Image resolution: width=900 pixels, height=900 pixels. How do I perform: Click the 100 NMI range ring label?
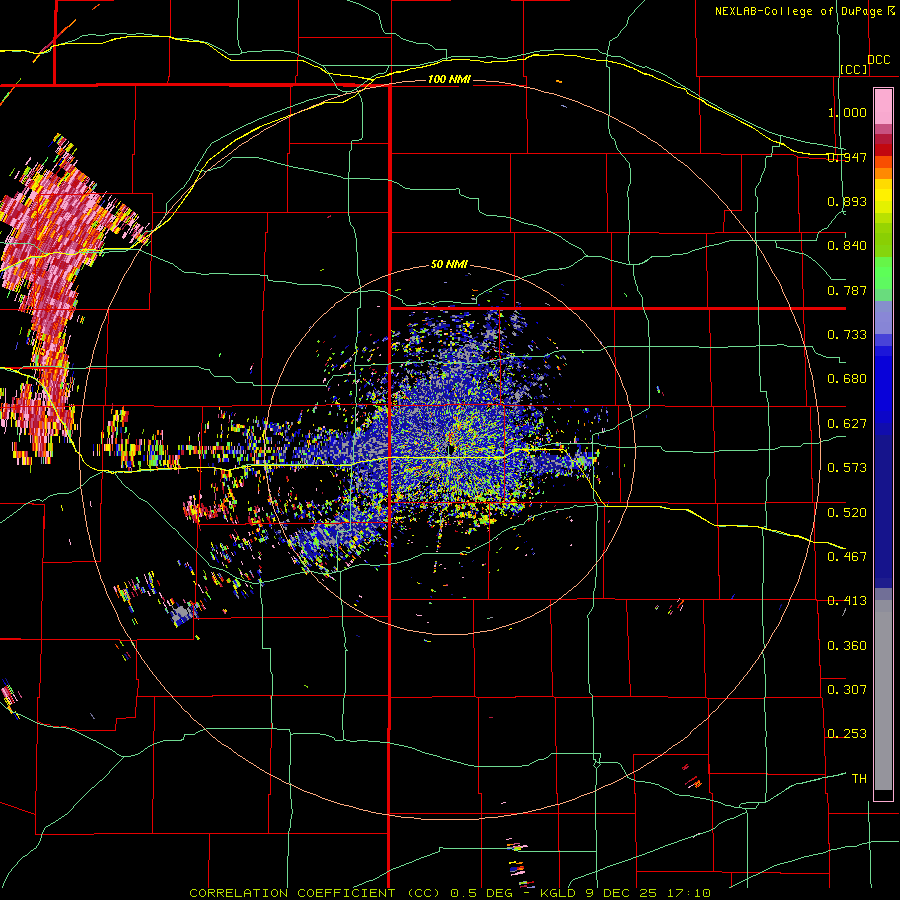pyautogui.click(x=449, y=79)
